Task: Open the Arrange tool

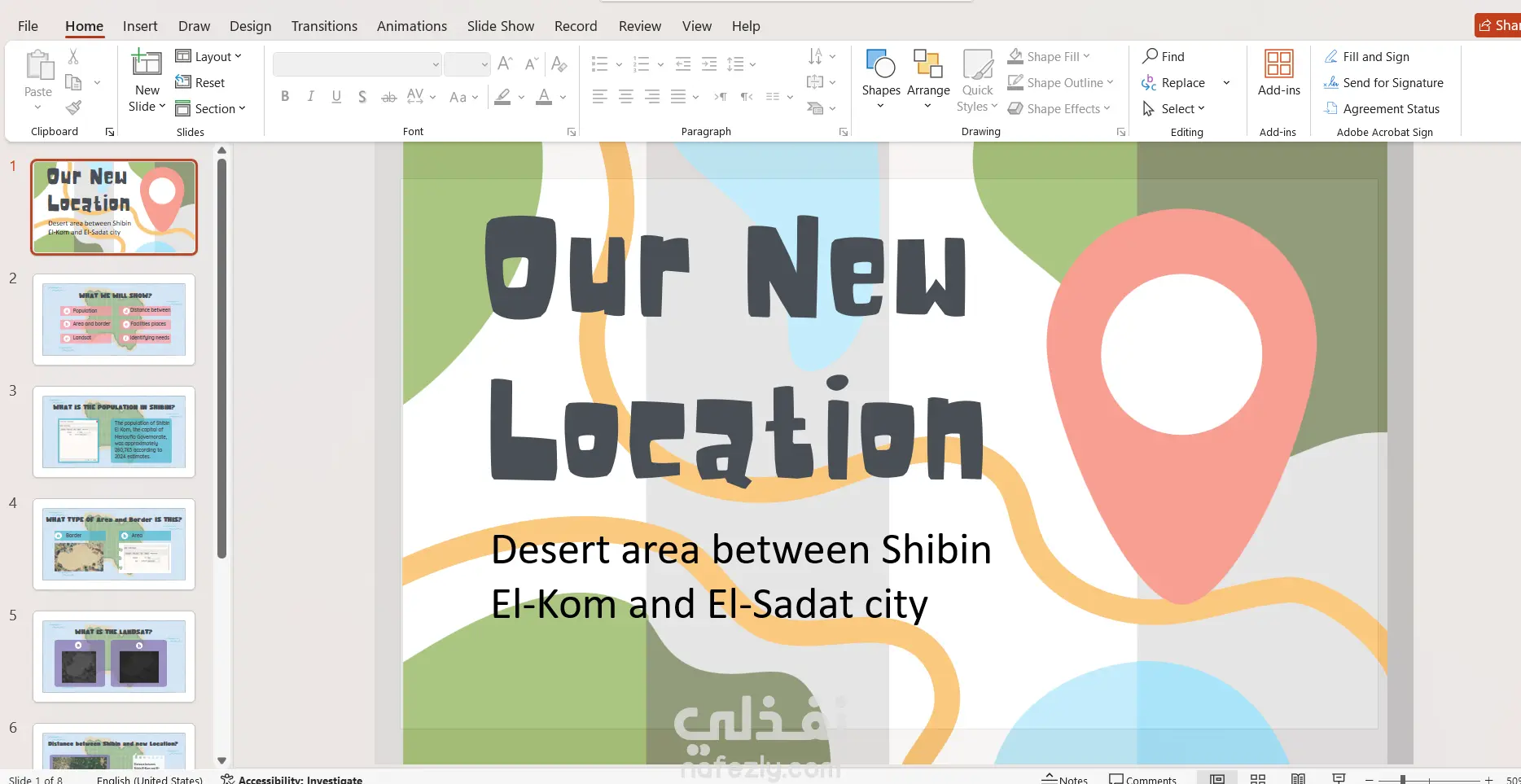Action: click(x=928, y=79)
